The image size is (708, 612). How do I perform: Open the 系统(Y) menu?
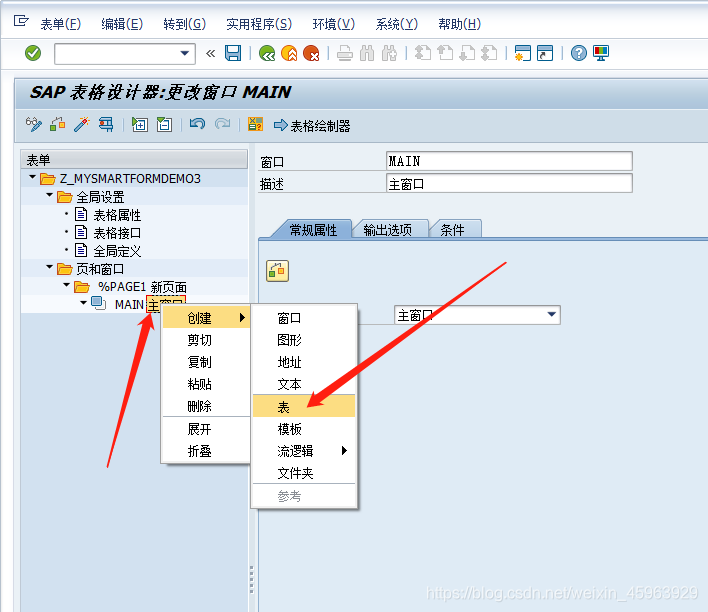coord(396,24)
